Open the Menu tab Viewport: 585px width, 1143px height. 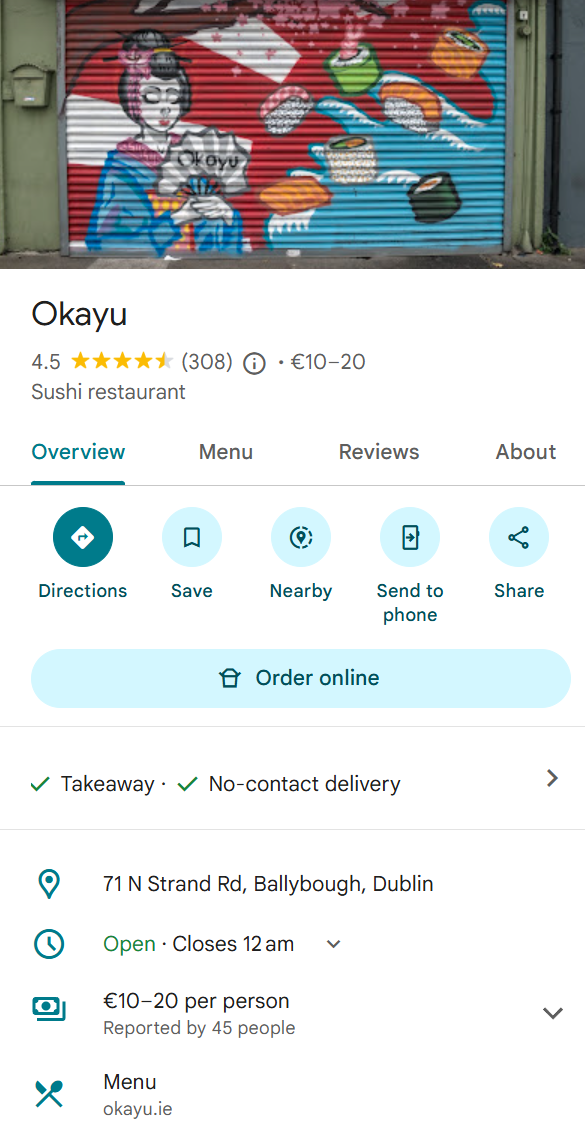tap(225, 452)
